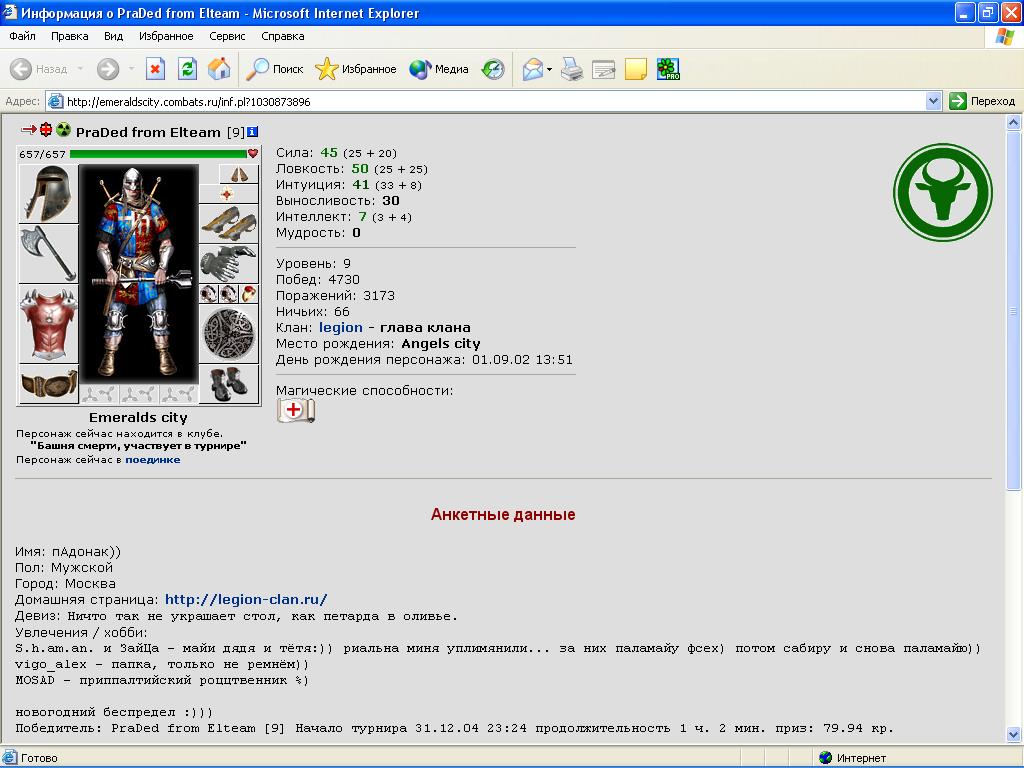This screenshot has width=1024, height=768.
Task: Expand the Mail button dropdown arrow
Action: 549,69
